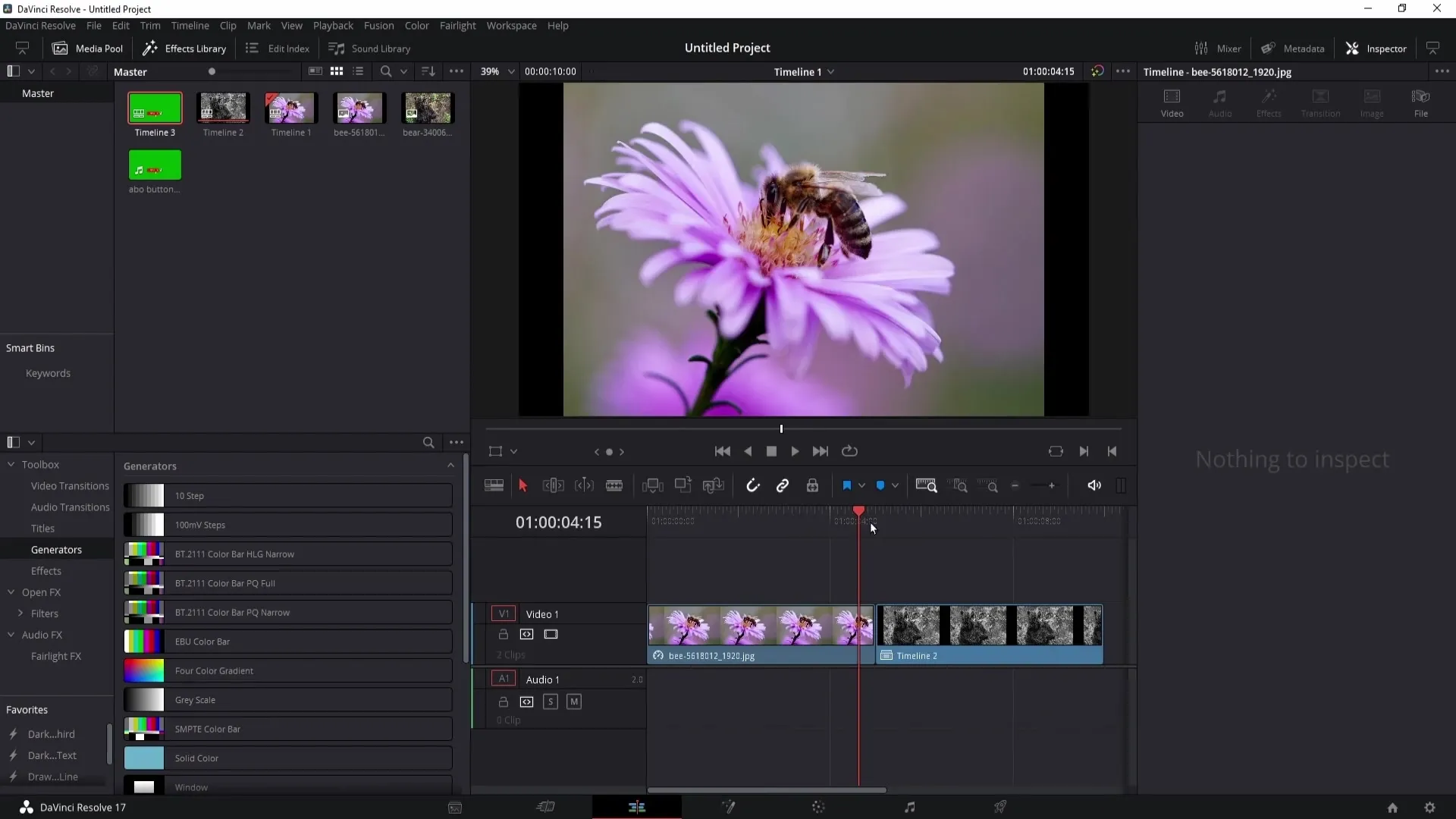Click the snapping magnet icon
The height and width of the screenshot is (819, 1456).
pyautogui.click(x=752, y=485)
